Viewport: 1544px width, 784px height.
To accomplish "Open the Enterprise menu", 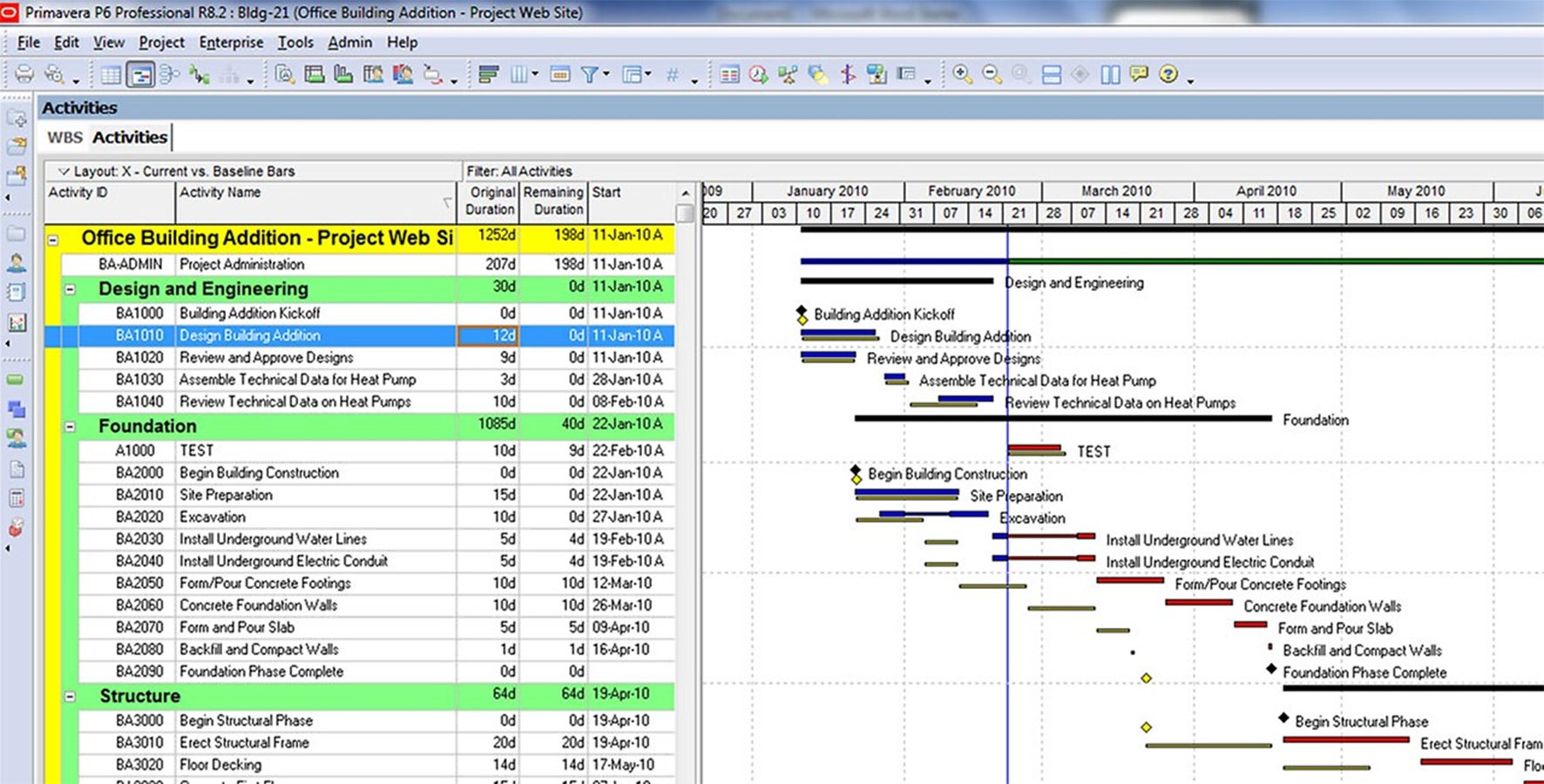I will coord(231,42).
